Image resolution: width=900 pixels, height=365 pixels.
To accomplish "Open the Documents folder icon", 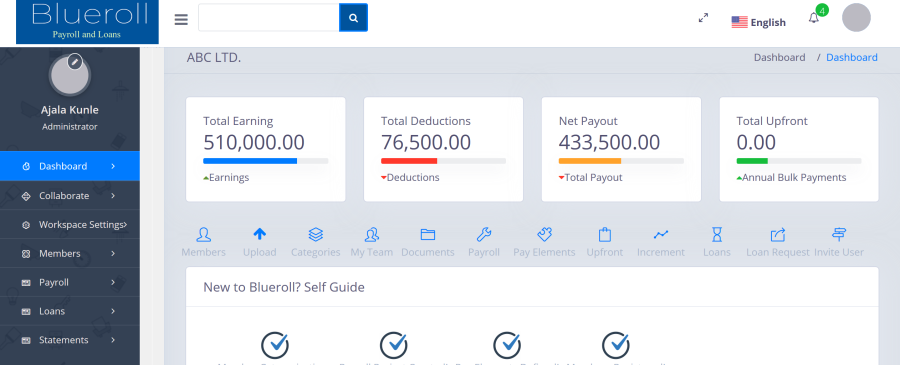I will [428, 234].
